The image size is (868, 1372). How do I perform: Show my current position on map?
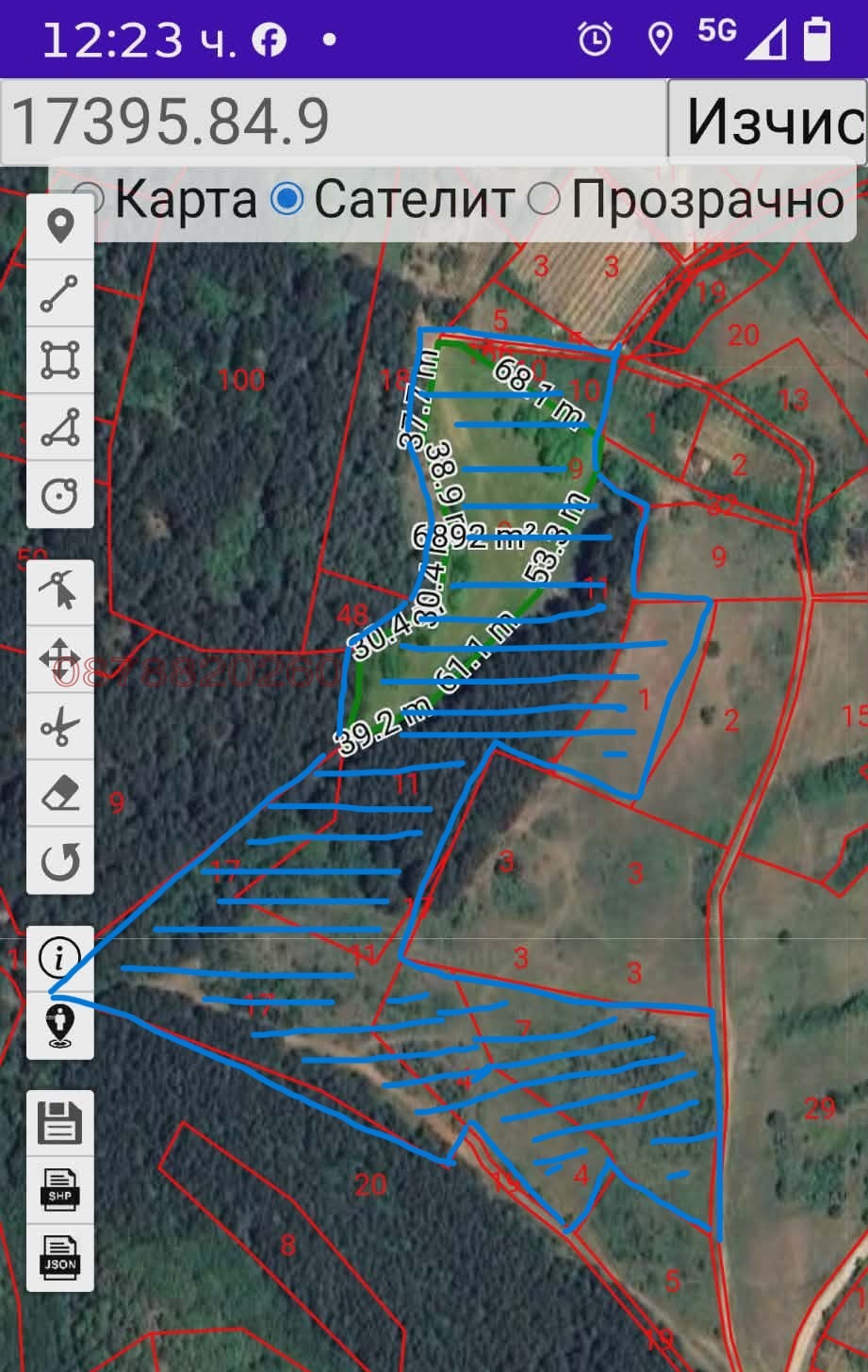pyautogui.click(x=60, y=1026)
